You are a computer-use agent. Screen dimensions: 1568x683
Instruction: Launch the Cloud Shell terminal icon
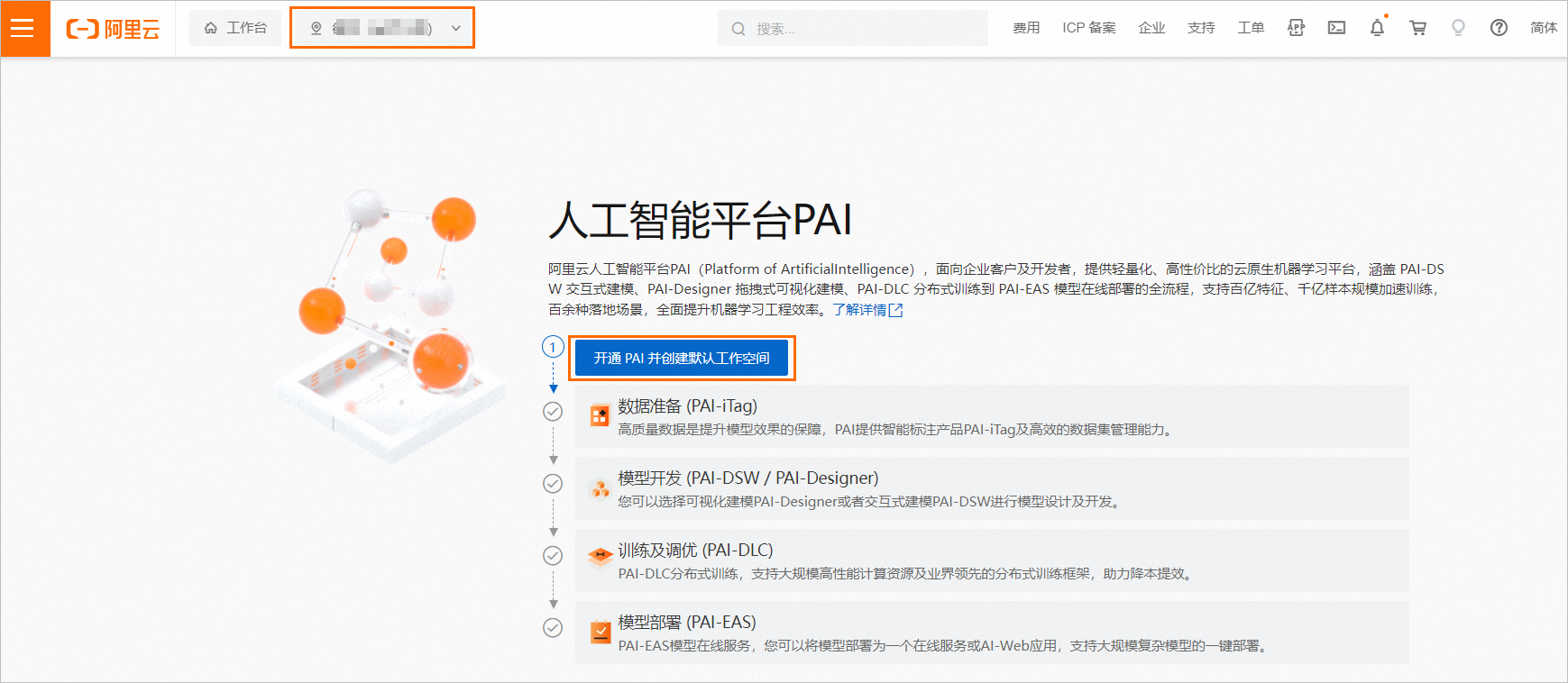[x=1336, y=28]
